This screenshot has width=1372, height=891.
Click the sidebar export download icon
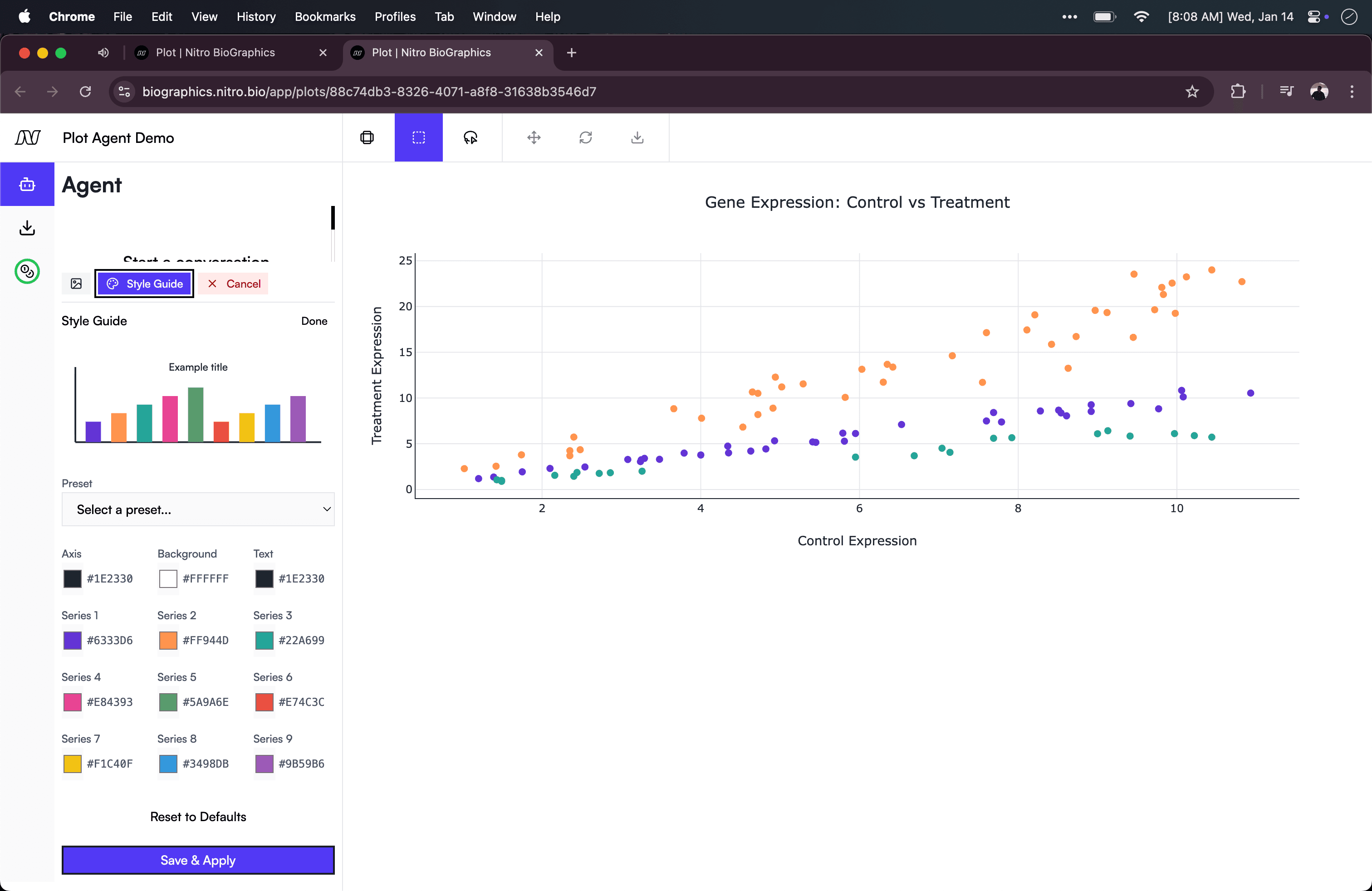(x=27, y=228)
